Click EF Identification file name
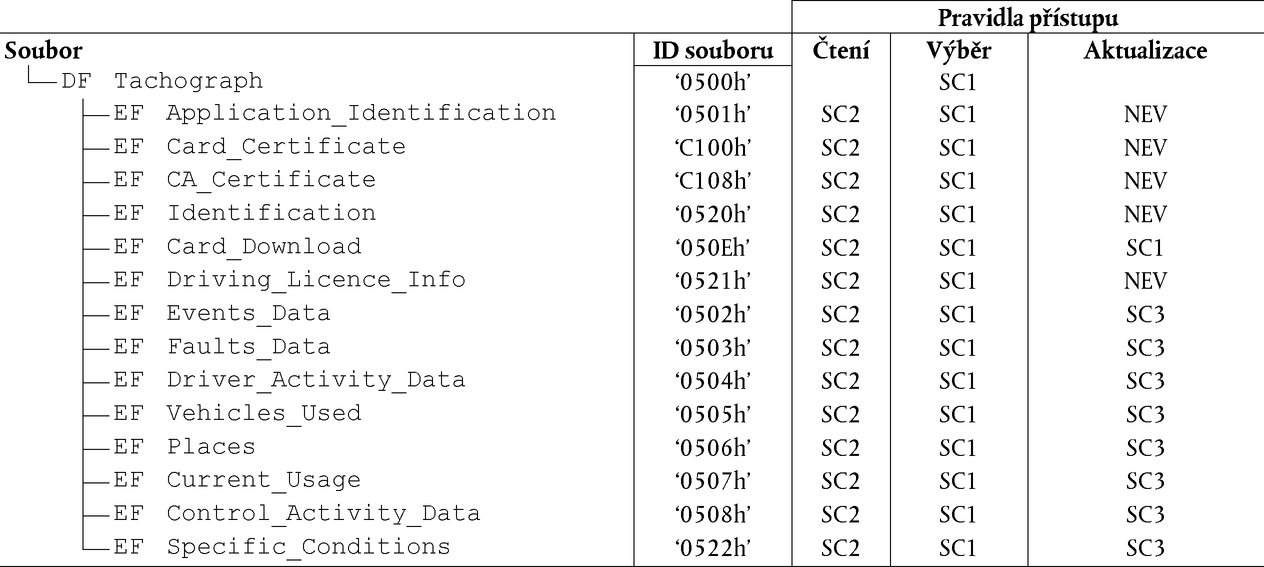This screenshot has width=1264, height=567. [x=244, y=213]
